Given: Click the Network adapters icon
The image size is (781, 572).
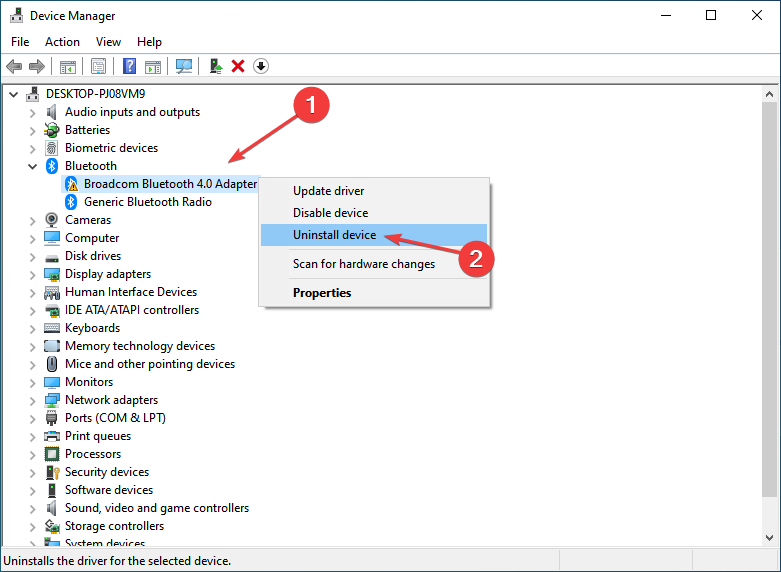Looking at the screenshot, I should click(x=52, y=400).
